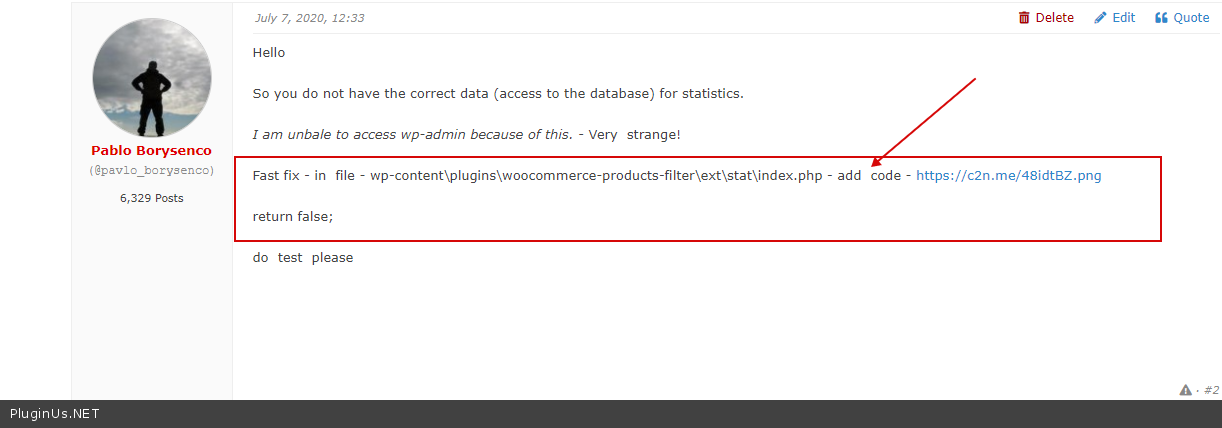Click the pencil icon beside Edit
Image resolution: width=1222 pixels, height=428 pixels.
(1101, 18)
